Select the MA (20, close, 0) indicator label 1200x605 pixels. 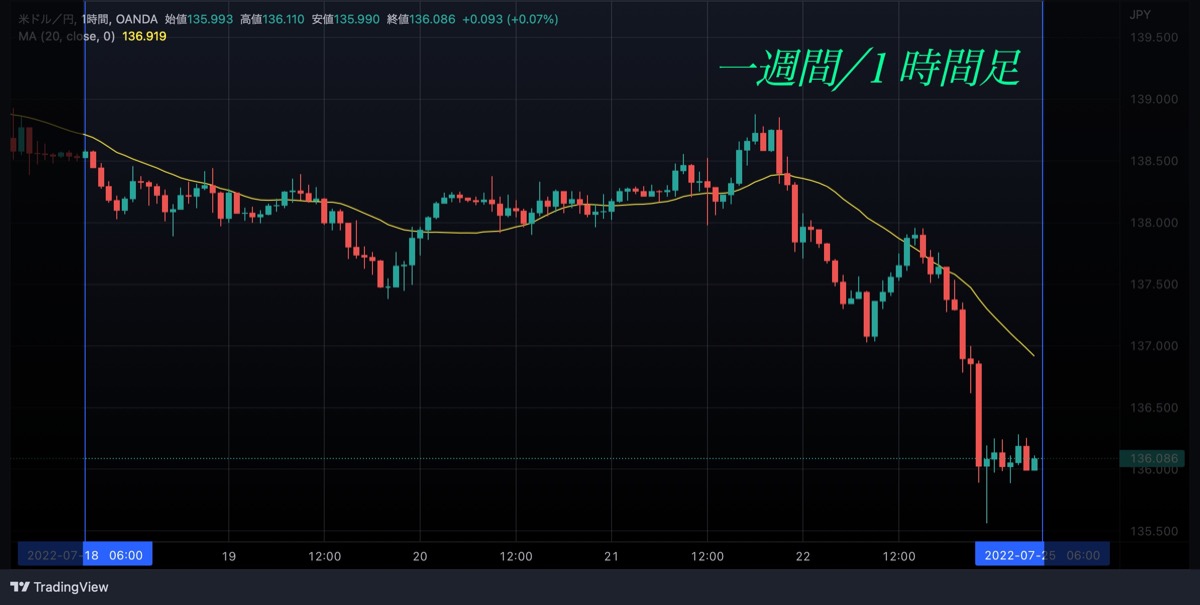[67, 36]
